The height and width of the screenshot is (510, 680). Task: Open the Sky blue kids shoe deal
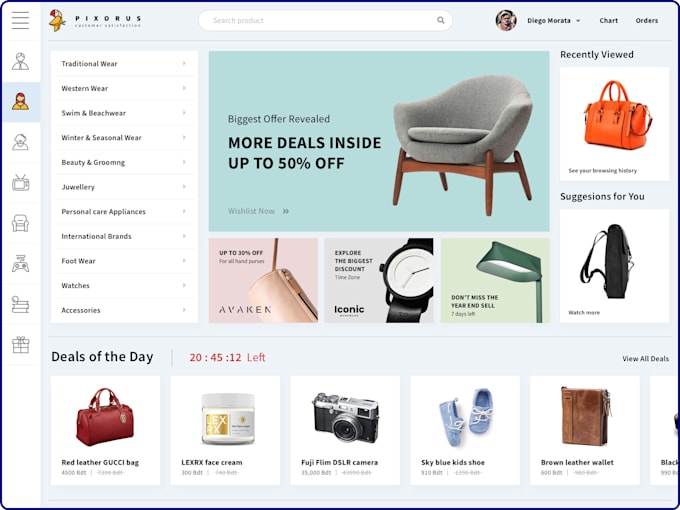[465, 430]
